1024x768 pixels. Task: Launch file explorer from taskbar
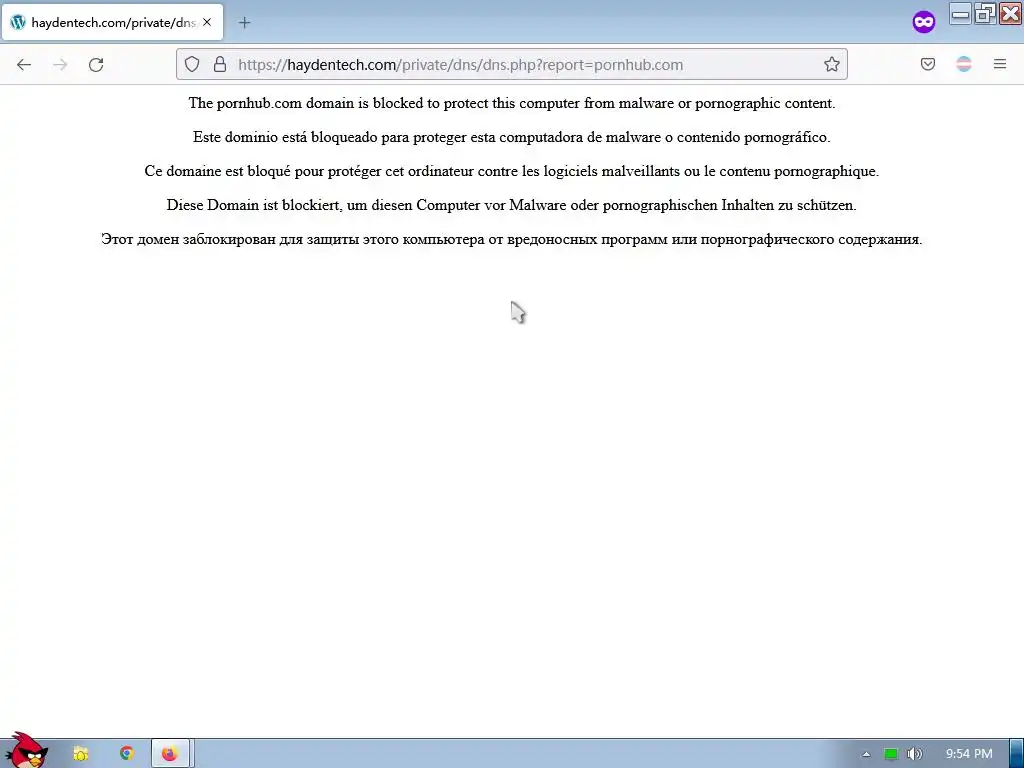[80, 754]
